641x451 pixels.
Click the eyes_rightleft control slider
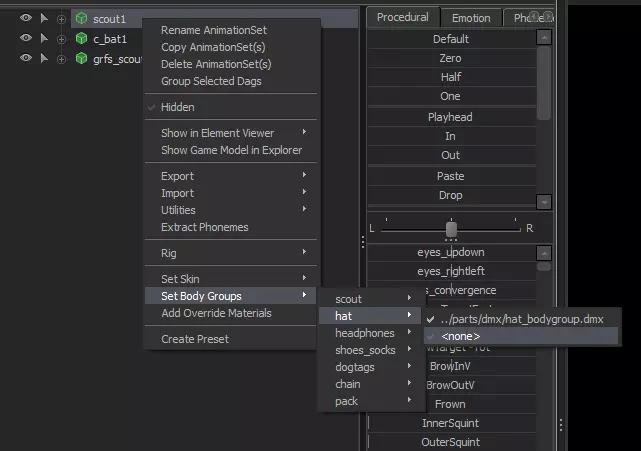point(451,271)
